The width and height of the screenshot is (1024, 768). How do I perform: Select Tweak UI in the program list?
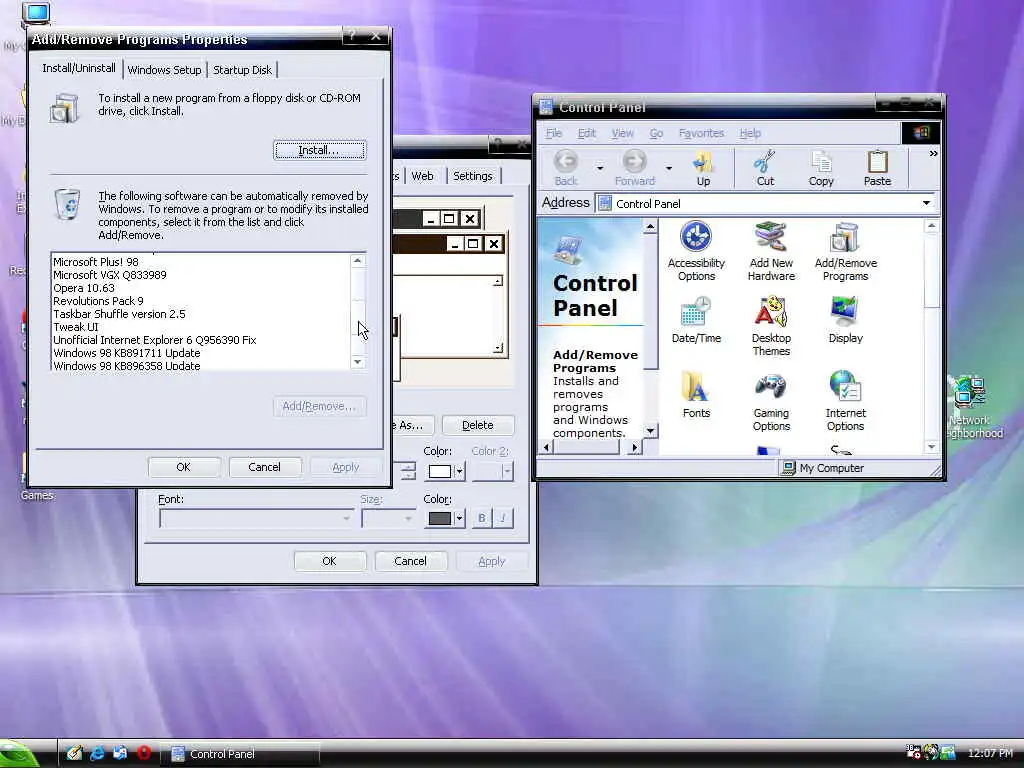[76, 327]
